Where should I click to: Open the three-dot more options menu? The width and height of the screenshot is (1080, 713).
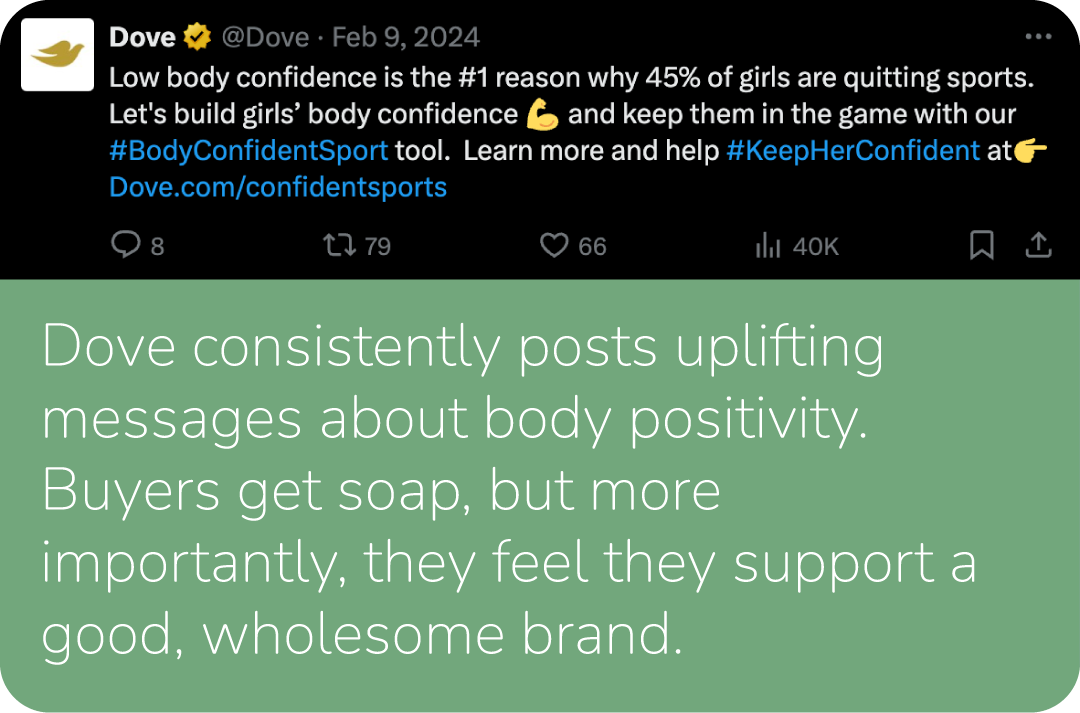point(1039,37)
